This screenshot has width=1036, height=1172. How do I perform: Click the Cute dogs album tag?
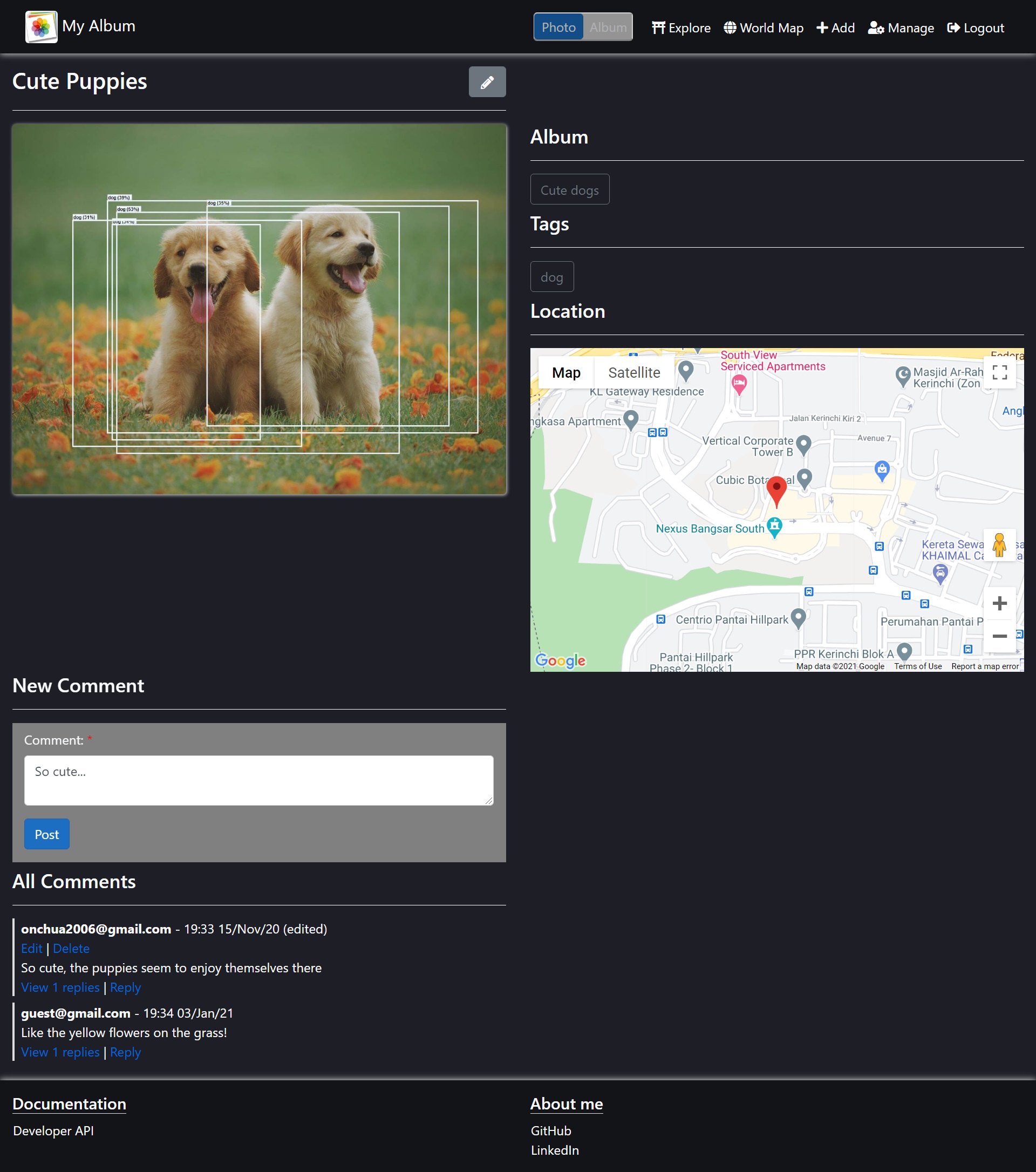point(569,190)
